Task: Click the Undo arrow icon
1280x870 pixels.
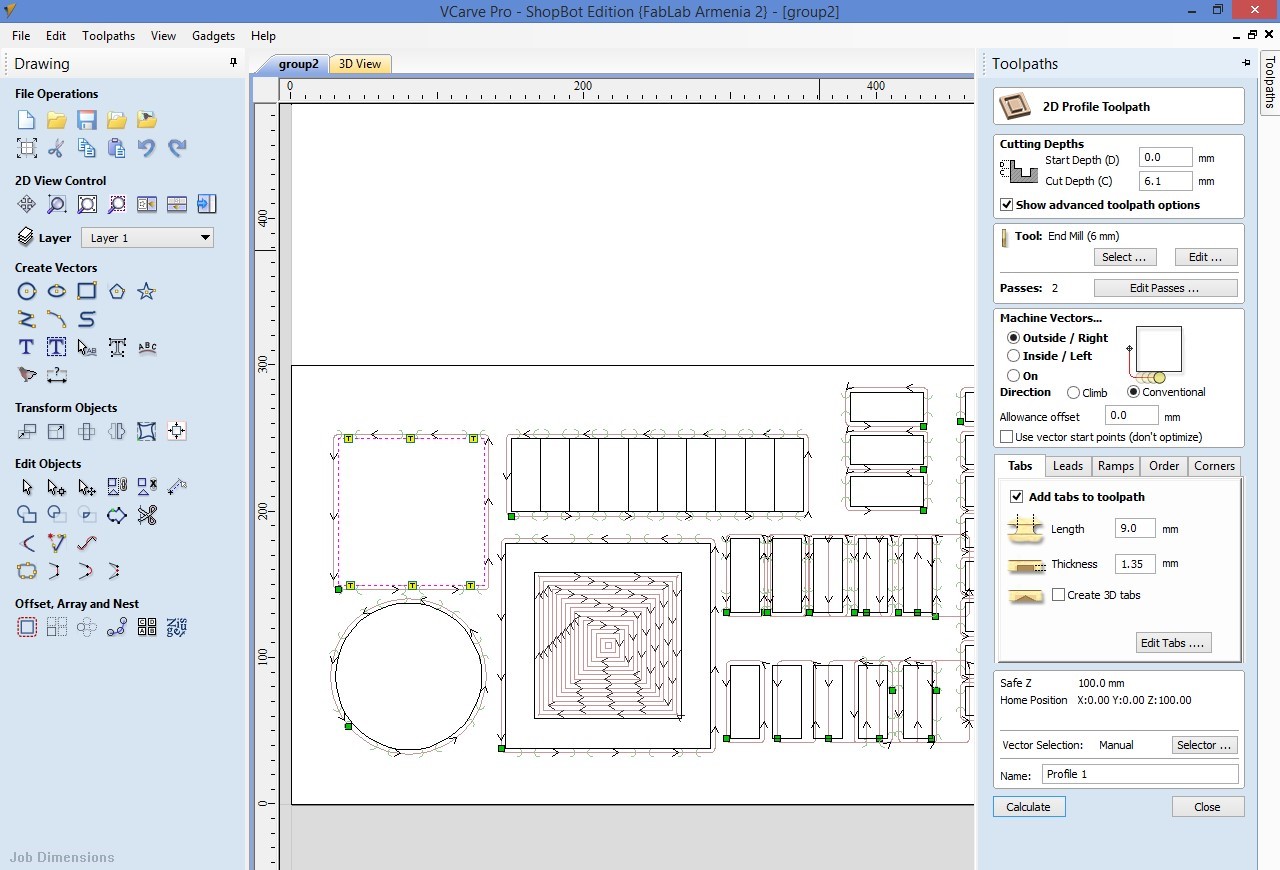Action: pyautogui.click(x=147, y=148)
